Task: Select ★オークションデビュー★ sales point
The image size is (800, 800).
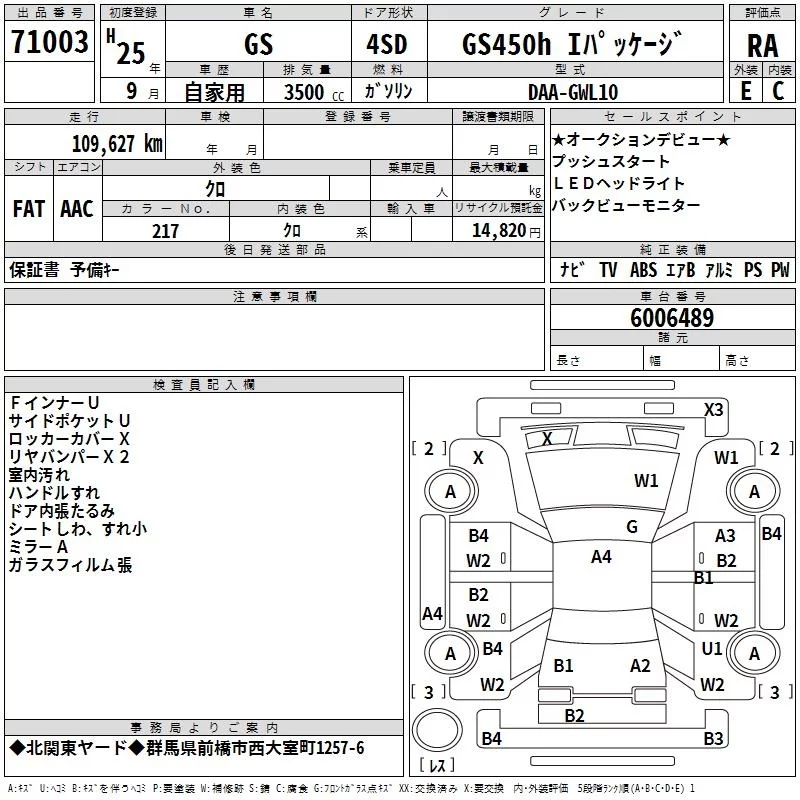Action: click(642, 139)
